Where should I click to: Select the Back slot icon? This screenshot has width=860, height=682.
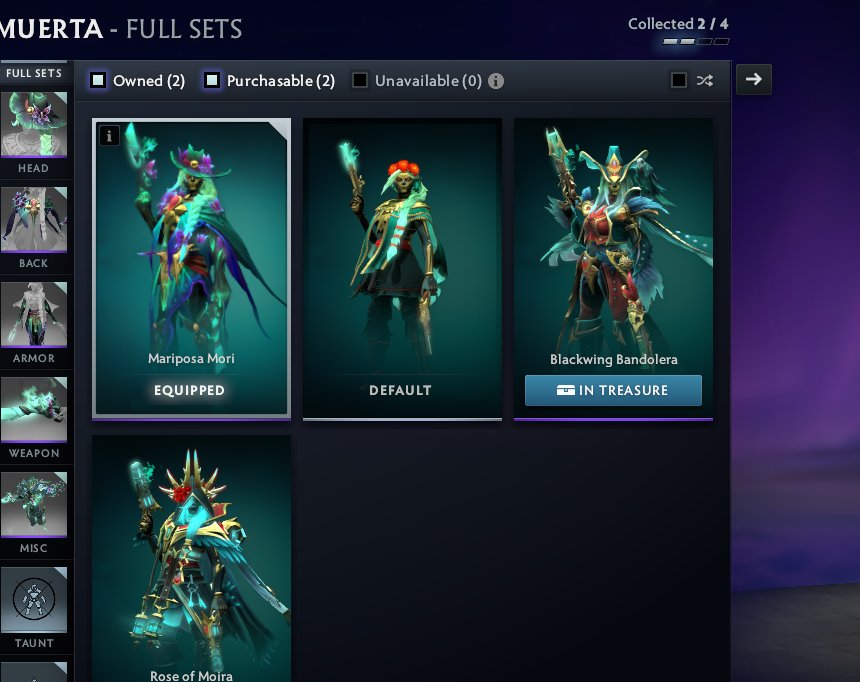pyautogui.click(x=34, y=219)
